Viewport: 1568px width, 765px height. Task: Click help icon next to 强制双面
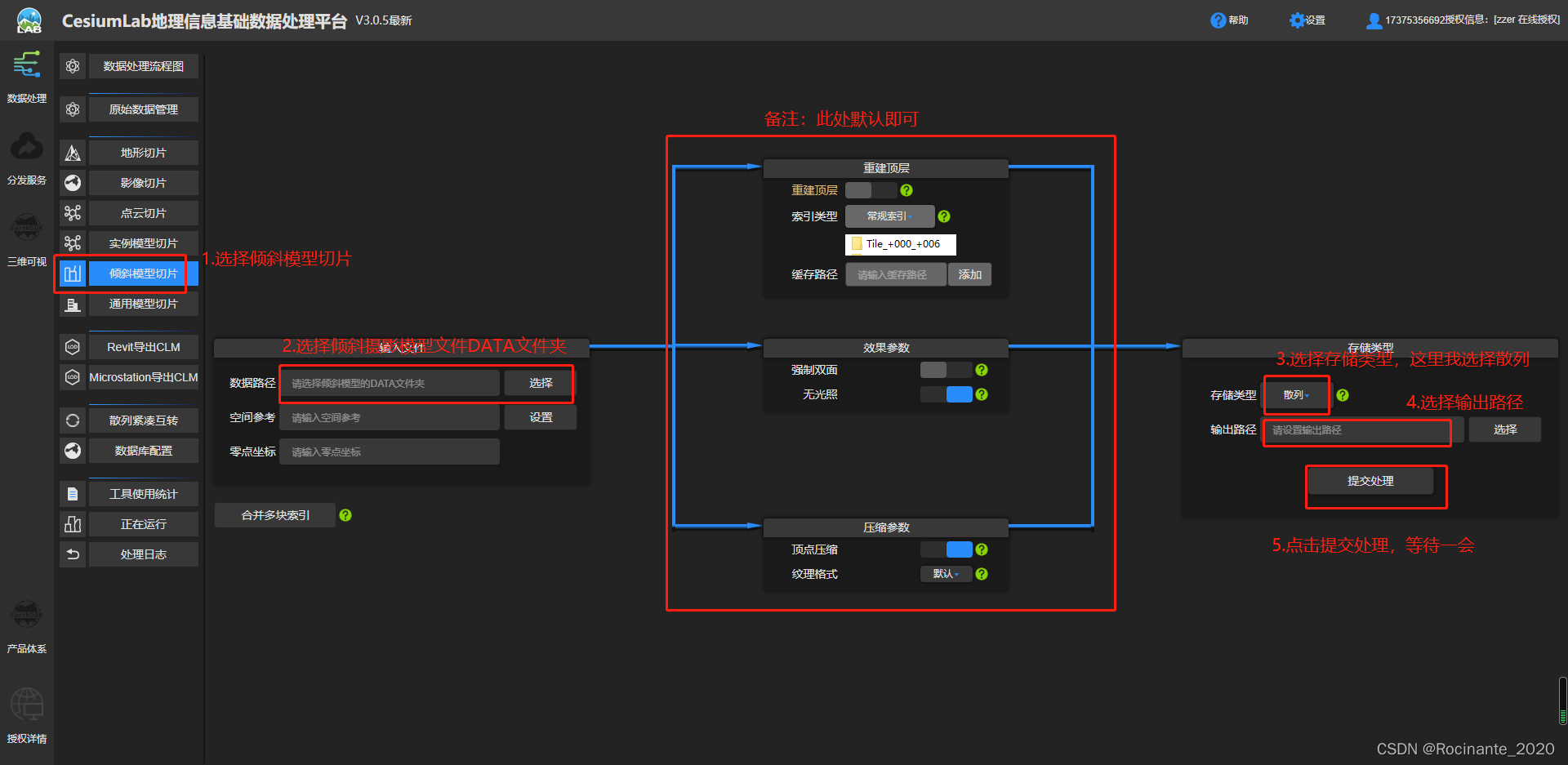tap(982, 370)
